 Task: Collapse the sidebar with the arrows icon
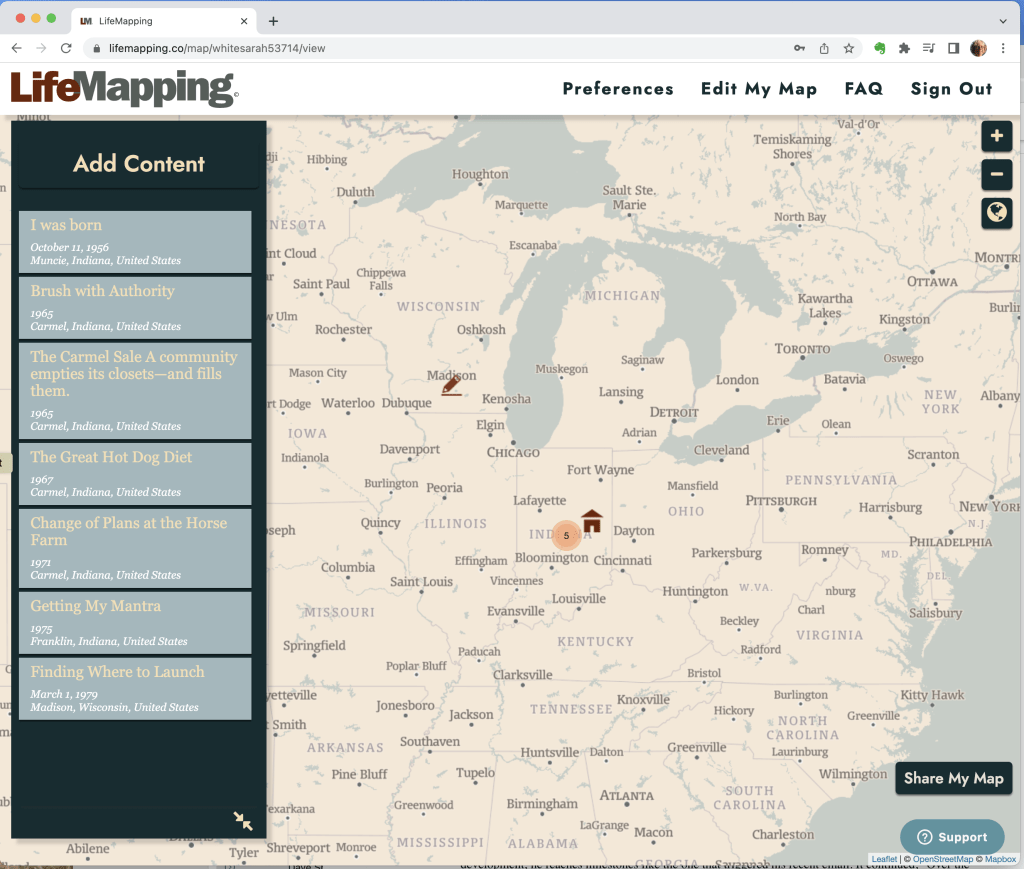pos(243,821)
